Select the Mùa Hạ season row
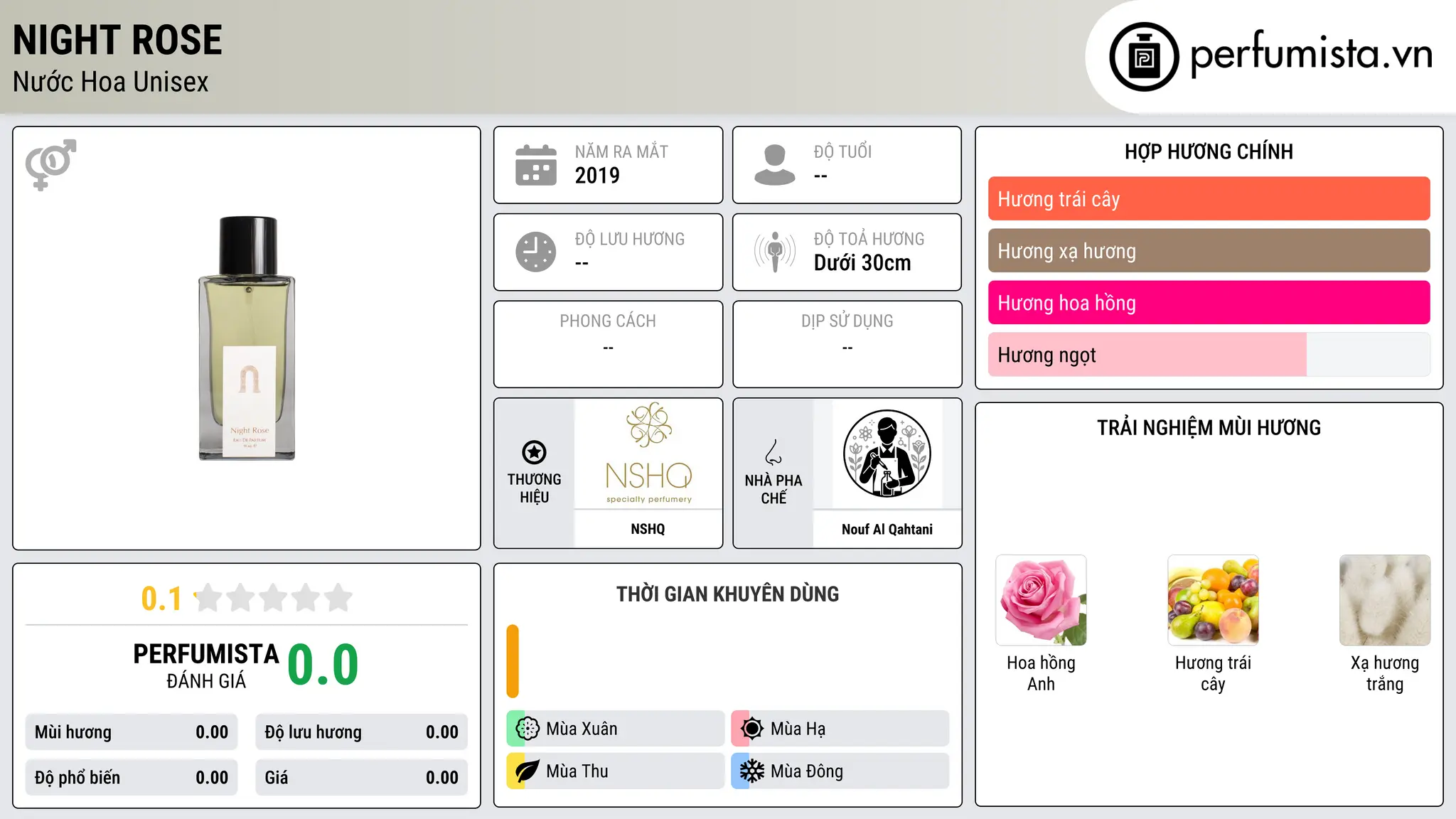This screenshot has height=819, width=1456. point(840,729)
